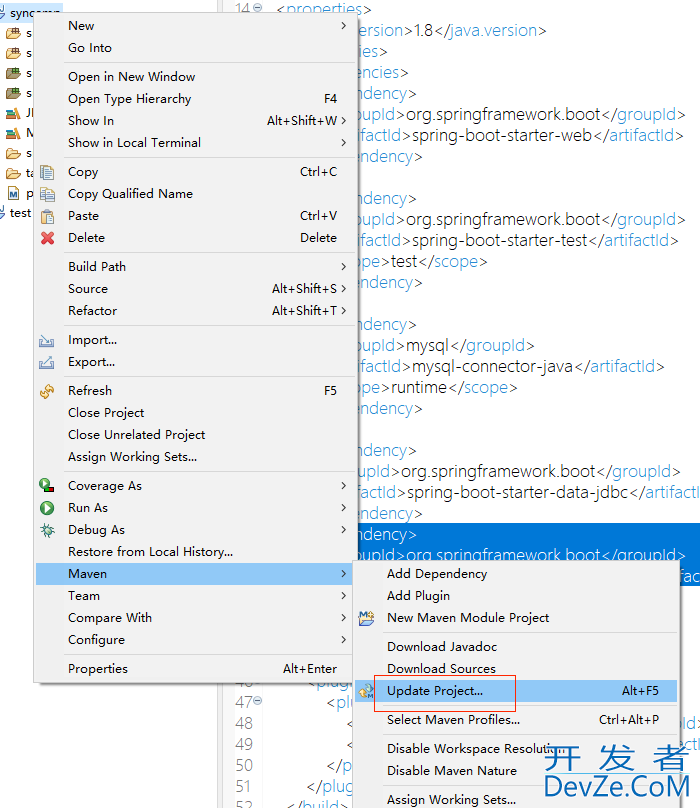Choose Assign Working Sets in Maven submenu

click(516, 800)
